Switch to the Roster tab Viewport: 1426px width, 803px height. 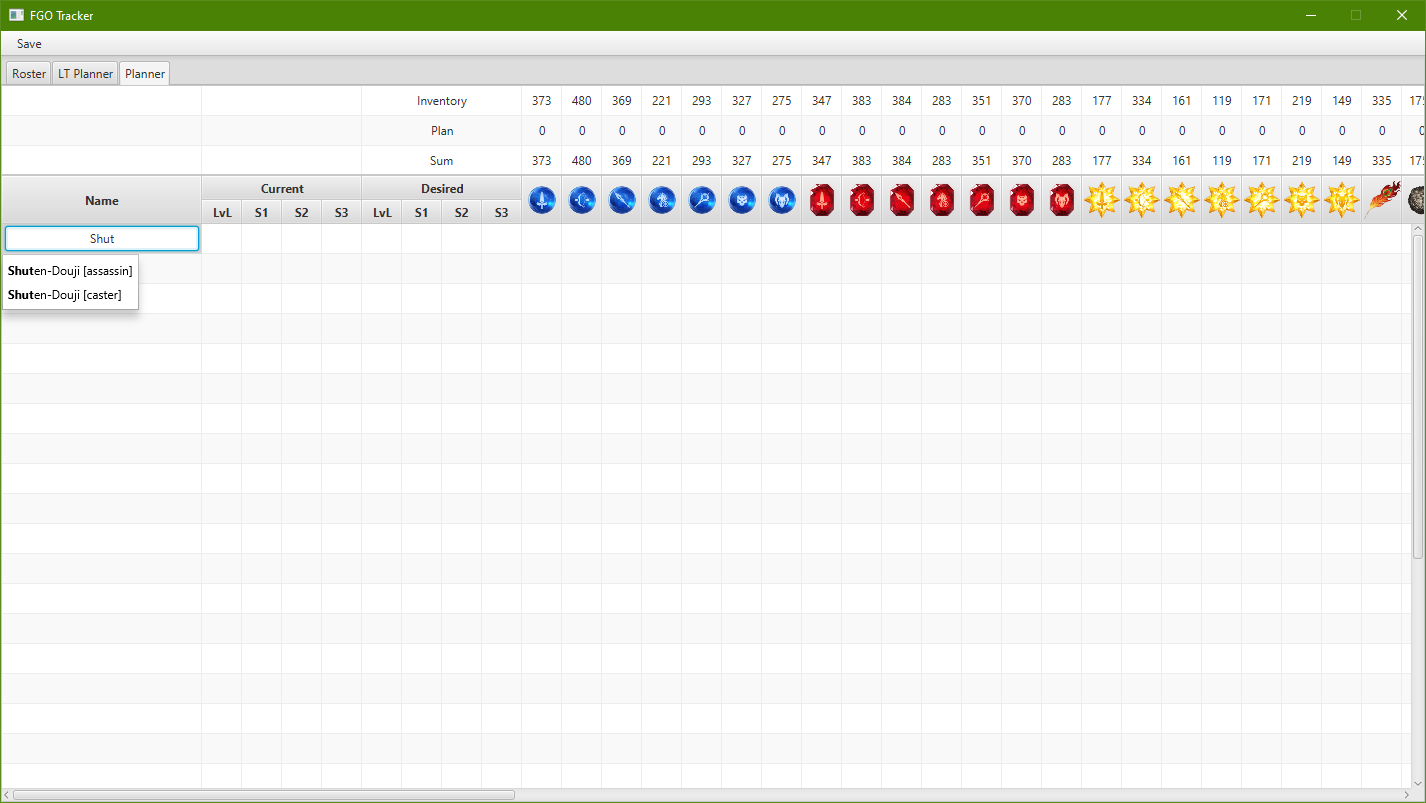coord(29,74)
